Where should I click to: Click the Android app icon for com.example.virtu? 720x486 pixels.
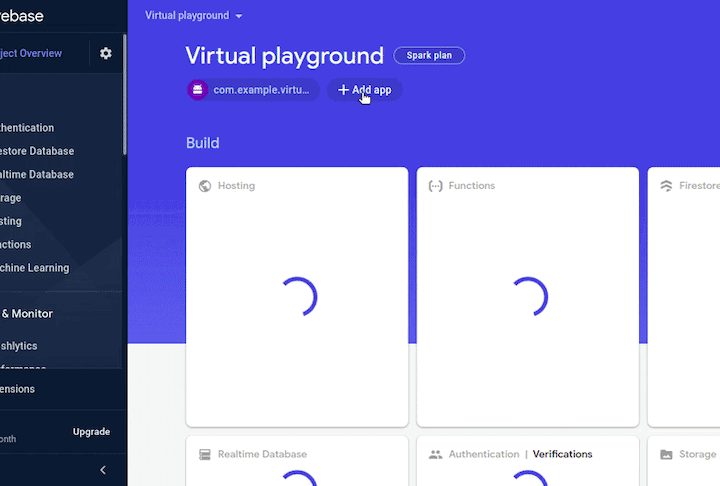(197, 90)
